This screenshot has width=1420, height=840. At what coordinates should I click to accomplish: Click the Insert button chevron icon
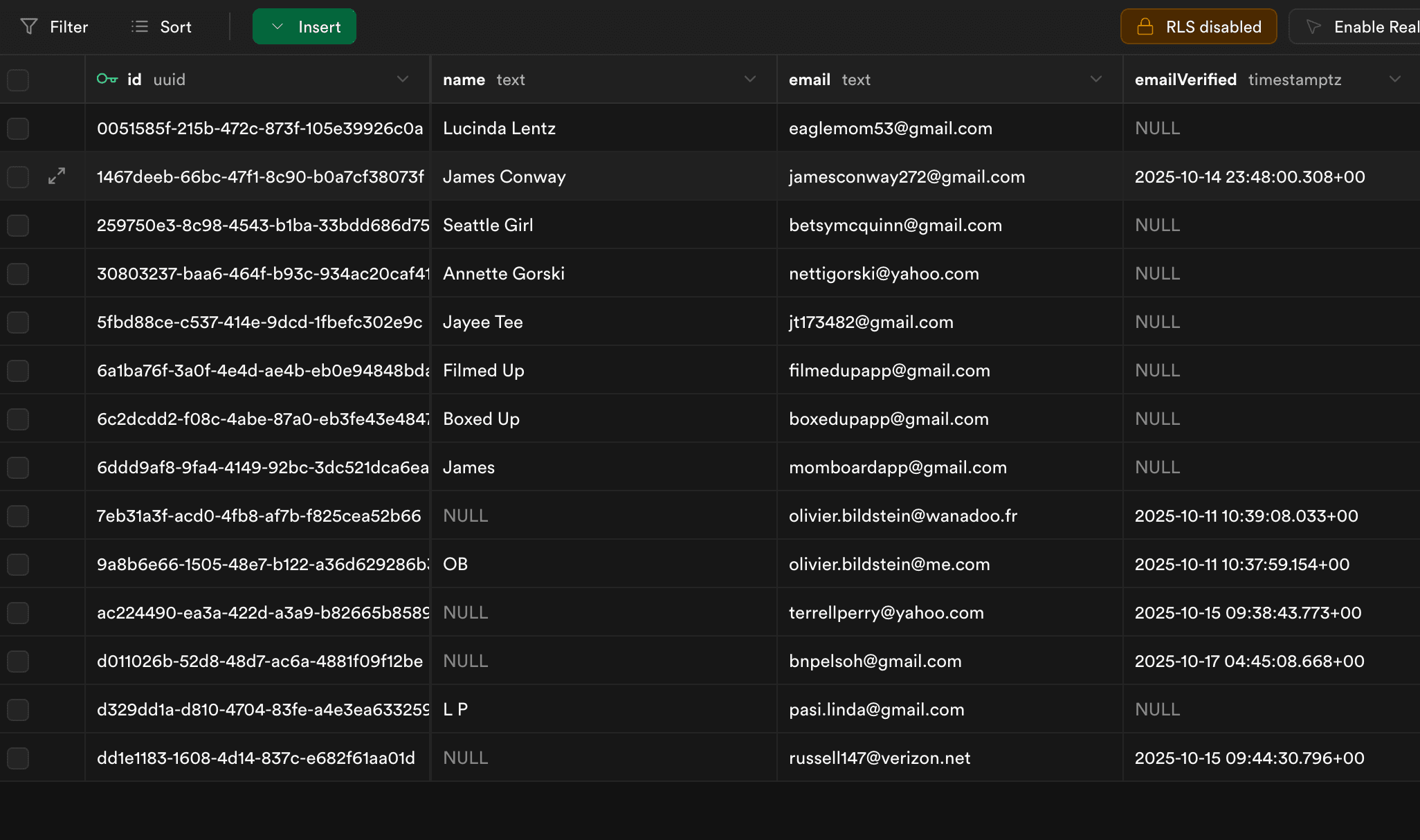pyautogui.click(x=277, y=26)
